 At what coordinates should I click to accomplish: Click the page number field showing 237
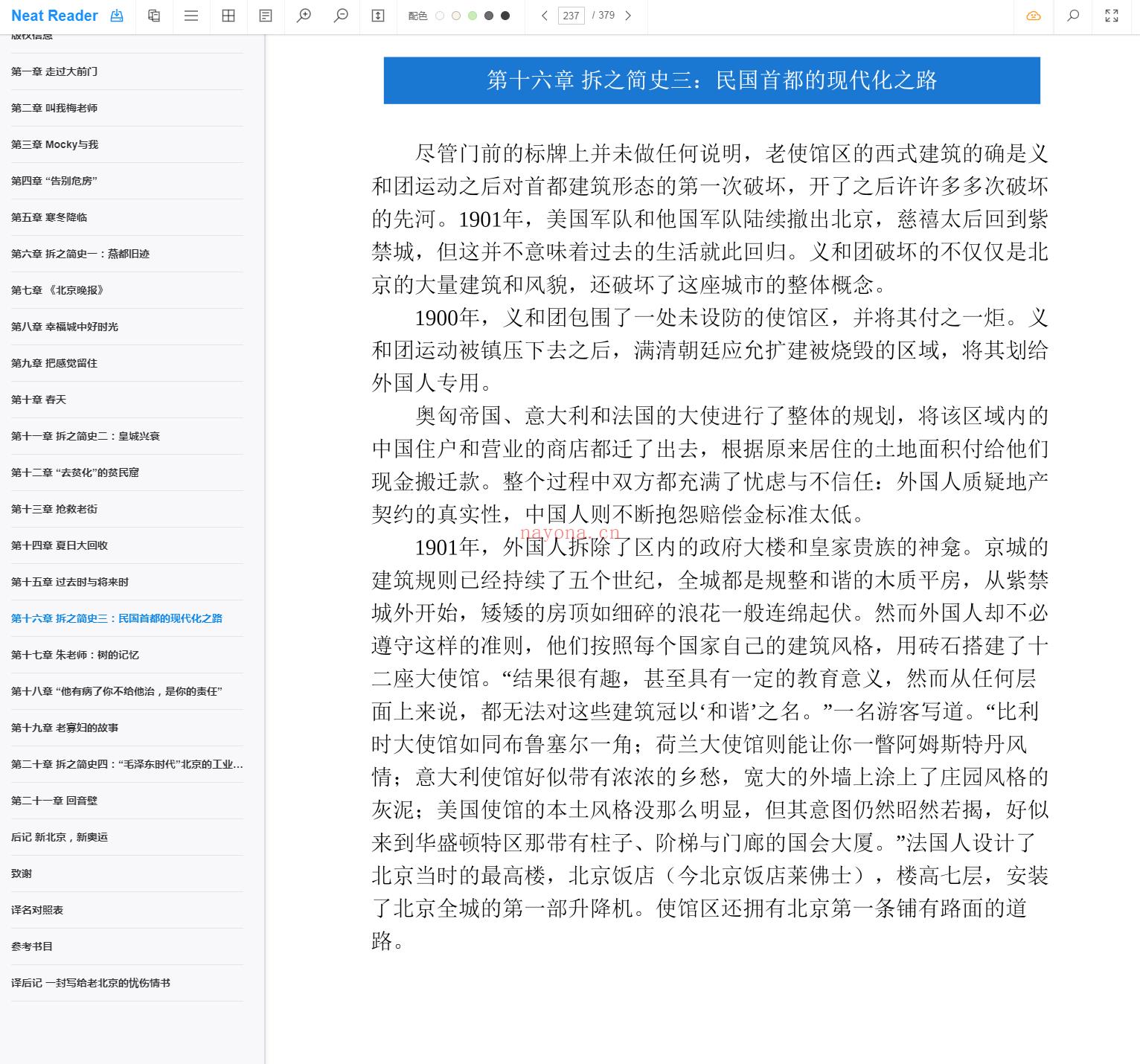[571, 16]
